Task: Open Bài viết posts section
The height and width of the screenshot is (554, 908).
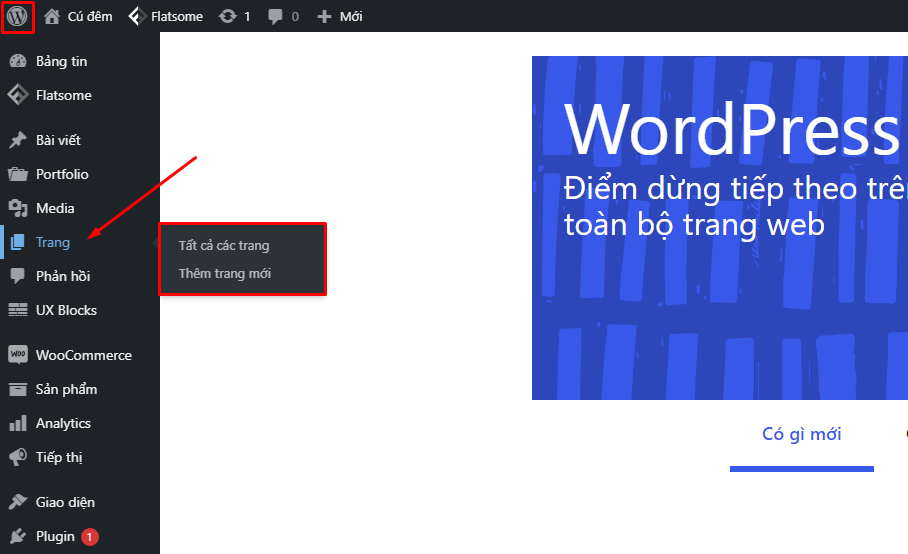Action: 58,140
